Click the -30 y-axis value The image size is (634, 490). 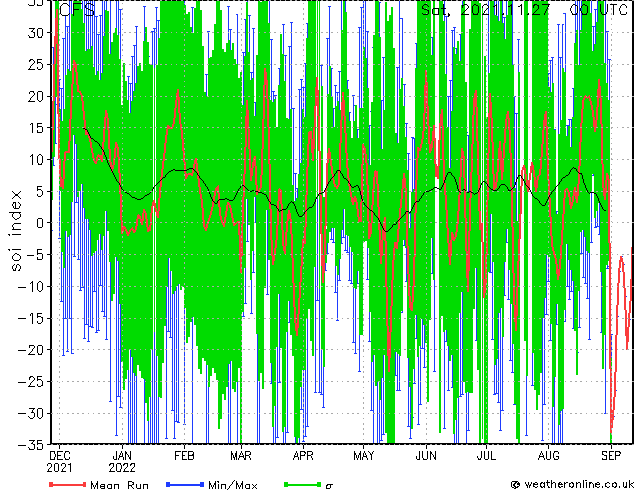point(31,413)
